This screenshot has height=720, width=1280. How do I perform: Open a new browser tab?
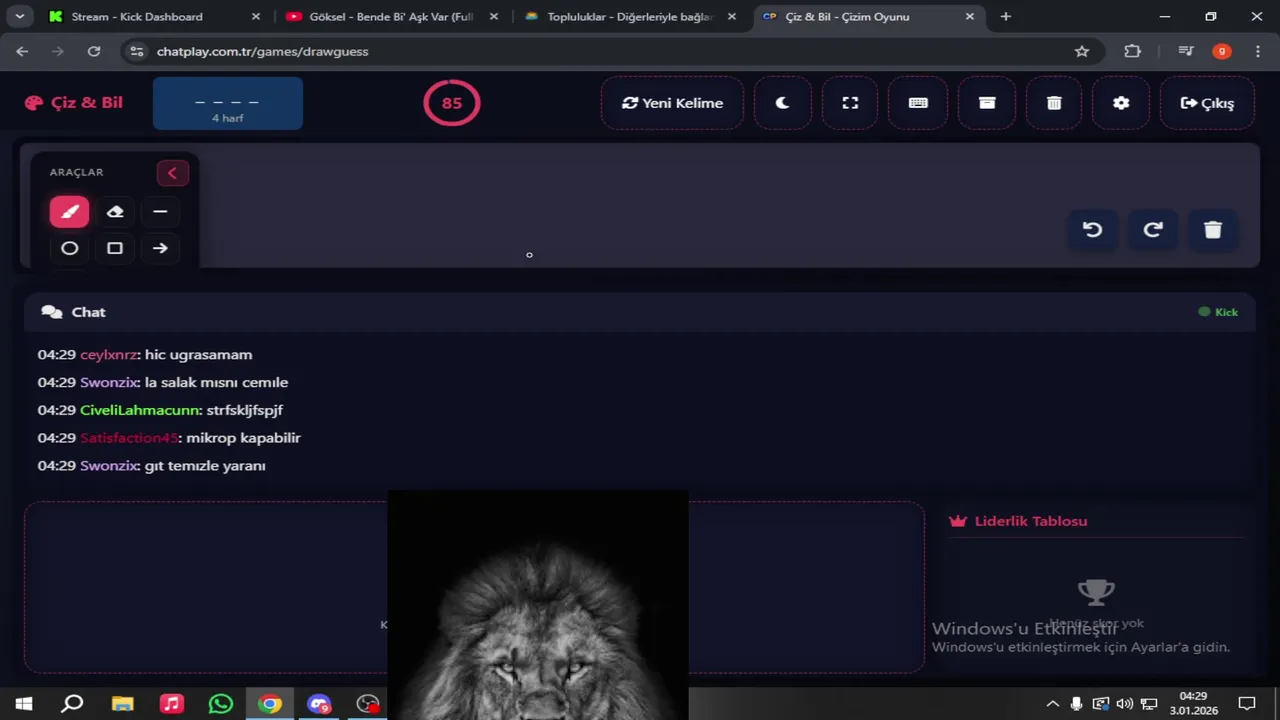[x=1006, y=17]
